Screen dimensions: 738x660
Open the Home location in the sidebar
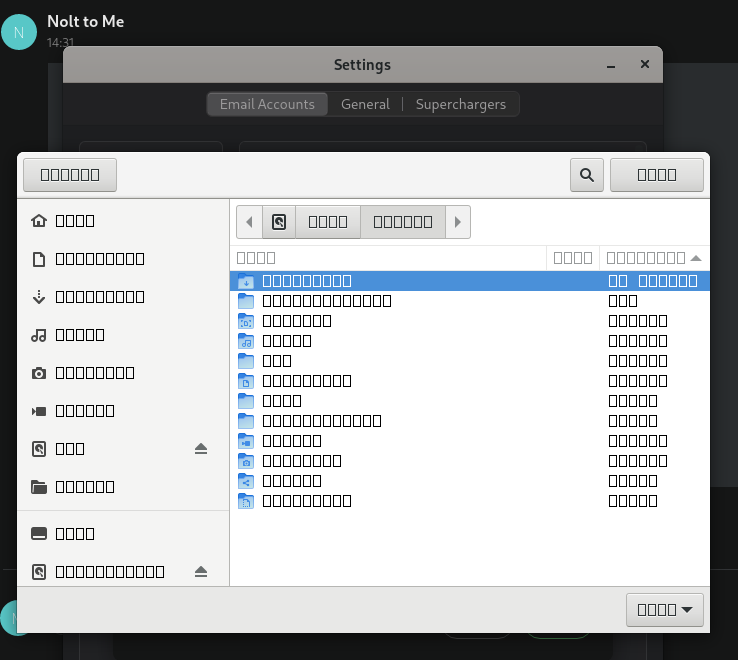[123, 221]
